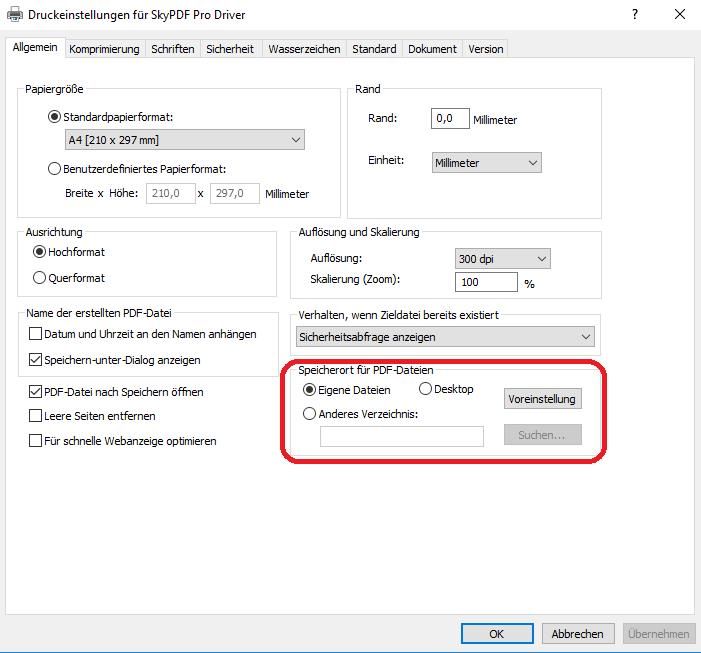Click the Voreinstellung button
The height and width of the screenshot is (653, 701).
click(543, 399)
